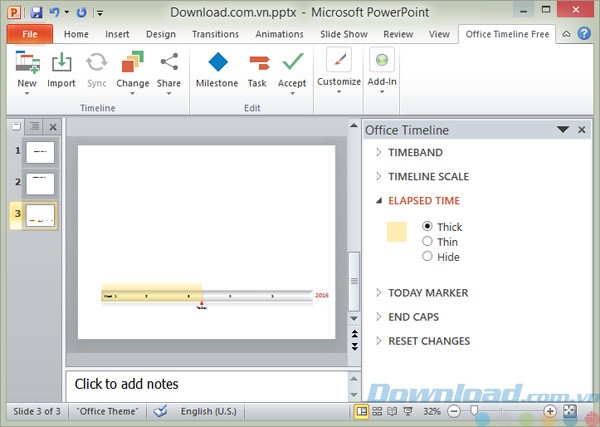Open the Add-In icon
This screenshot has height=427, width=600.
[381, 61]
